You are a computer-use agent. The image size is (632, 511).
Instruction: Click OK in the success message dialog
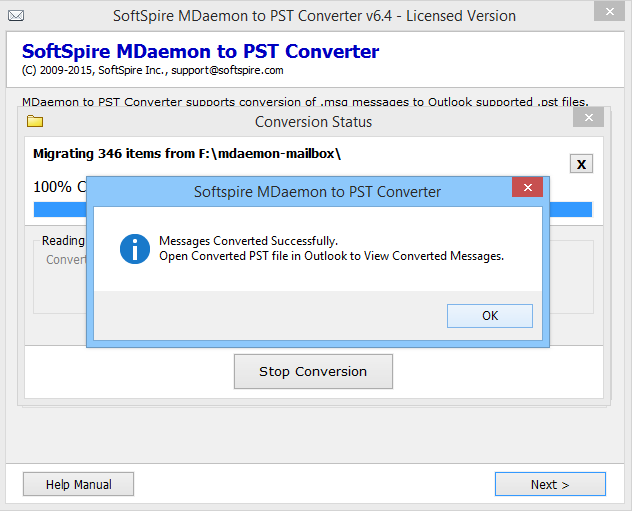(x=490, y=316)
